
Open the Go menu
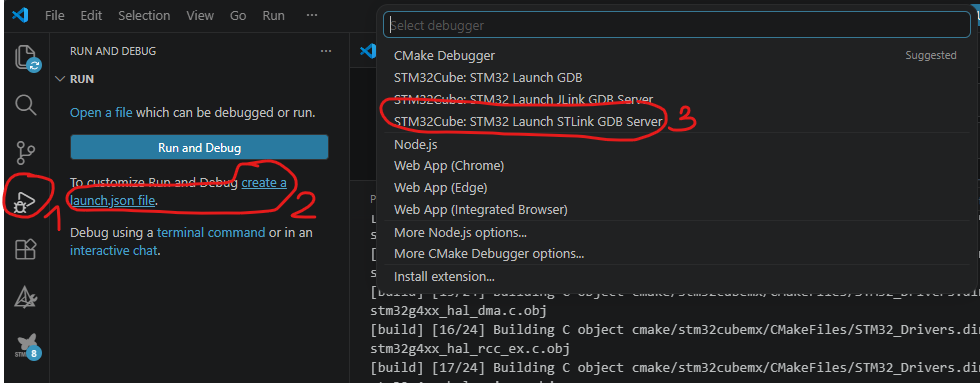tap(238, 16)
